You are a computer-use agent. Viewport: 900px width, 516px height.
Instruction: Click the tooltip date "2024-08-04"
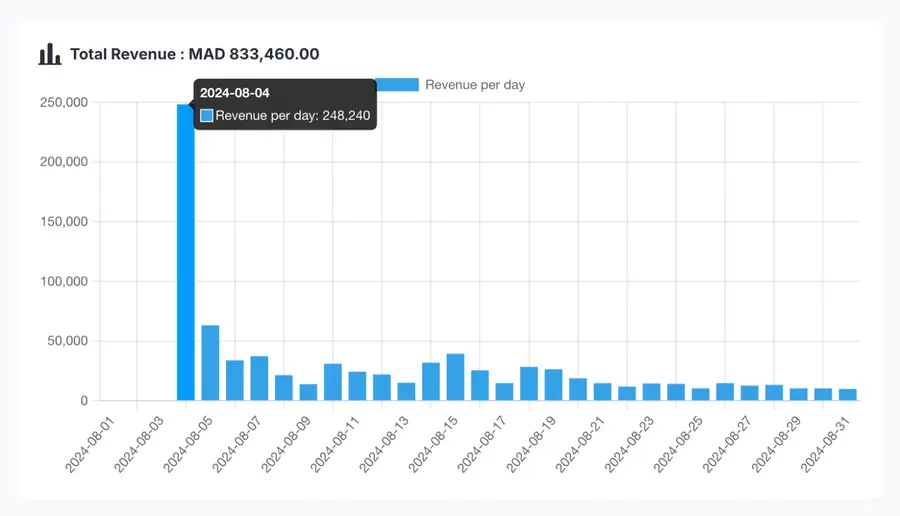point(235,93)
